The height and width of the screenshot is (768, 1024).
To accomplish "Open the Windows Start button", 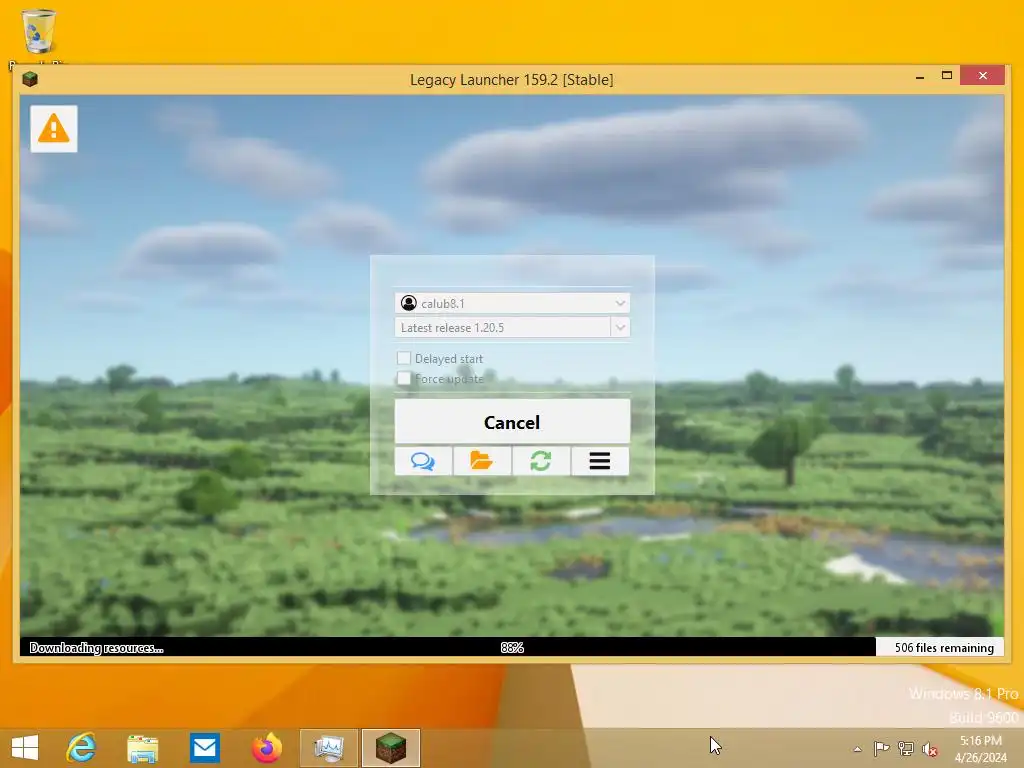I will [x=25, y=748].
